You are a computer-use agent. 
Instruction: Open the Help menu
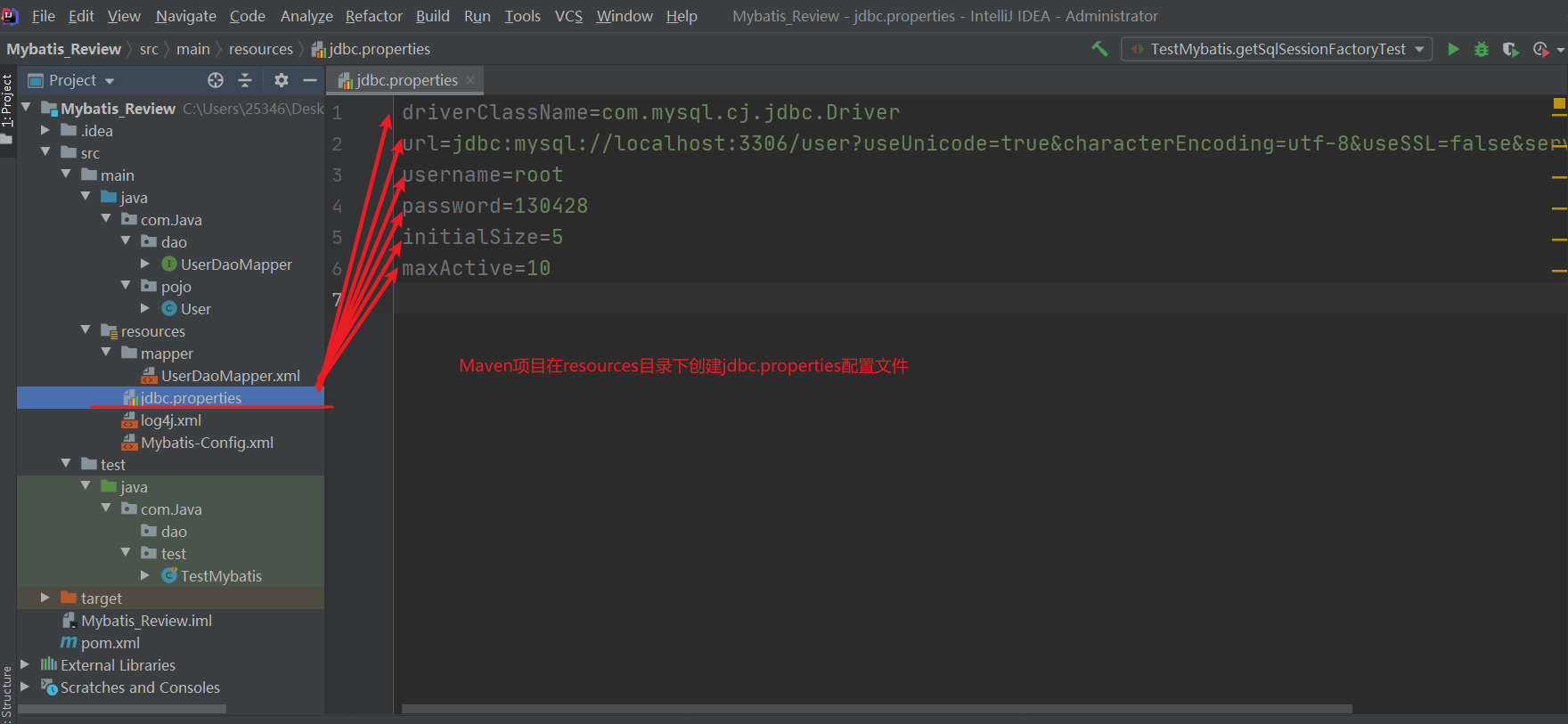[682, 16]
